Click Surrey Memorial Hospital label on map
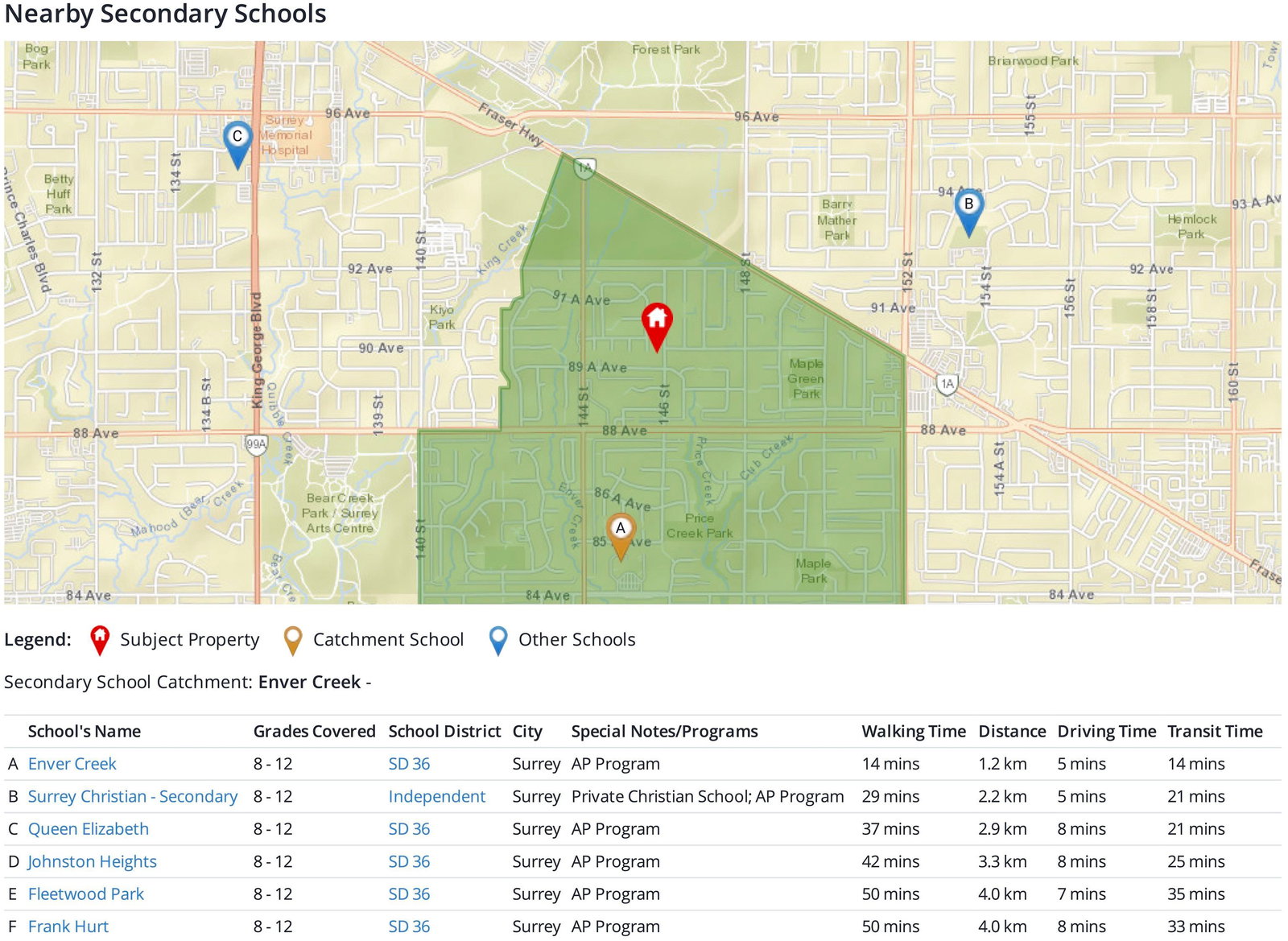This screenshot has height=941, width=1288. (286, 135)
